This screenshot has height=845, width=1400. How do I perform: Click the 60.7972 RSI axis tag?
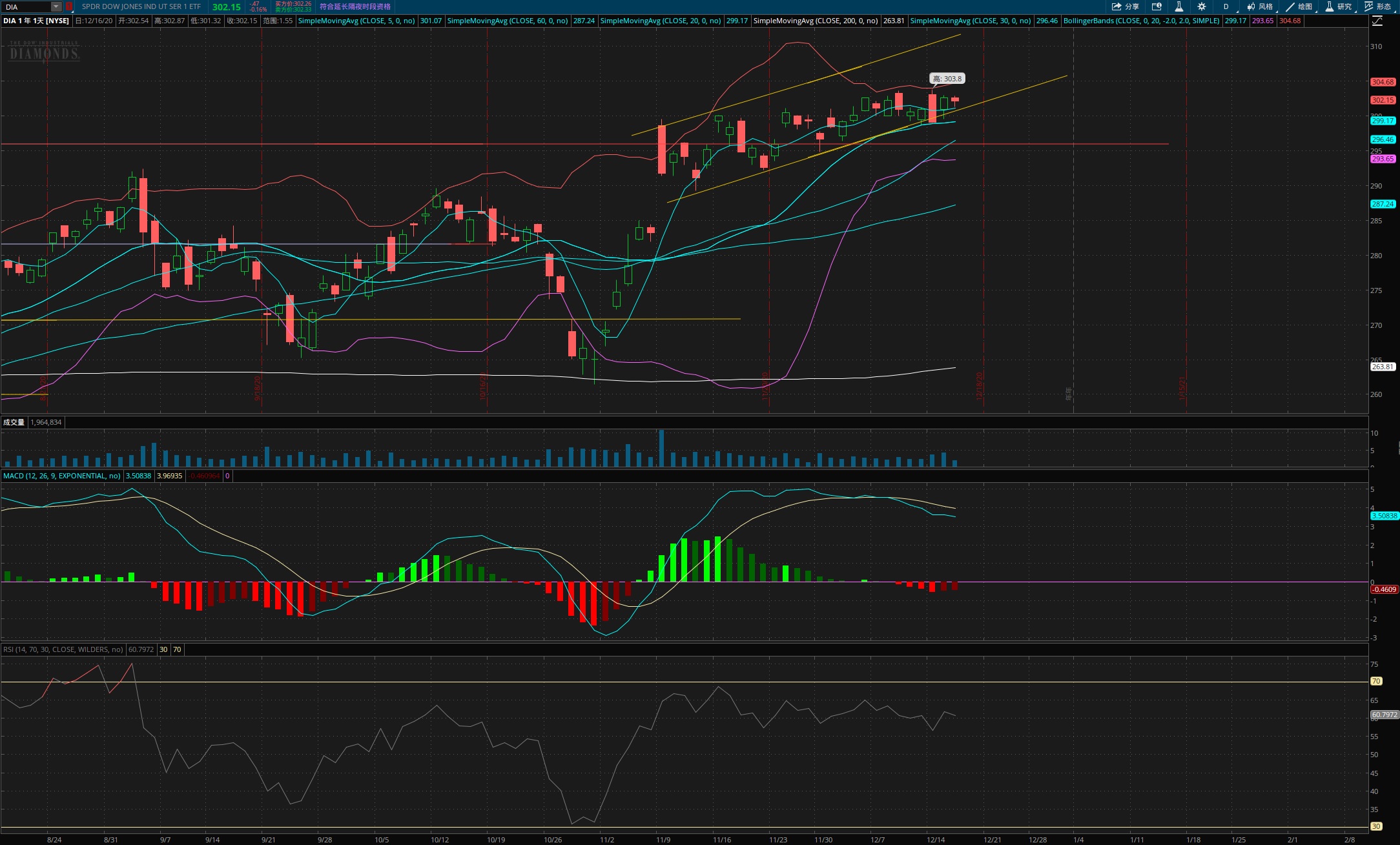[1385, 715]
